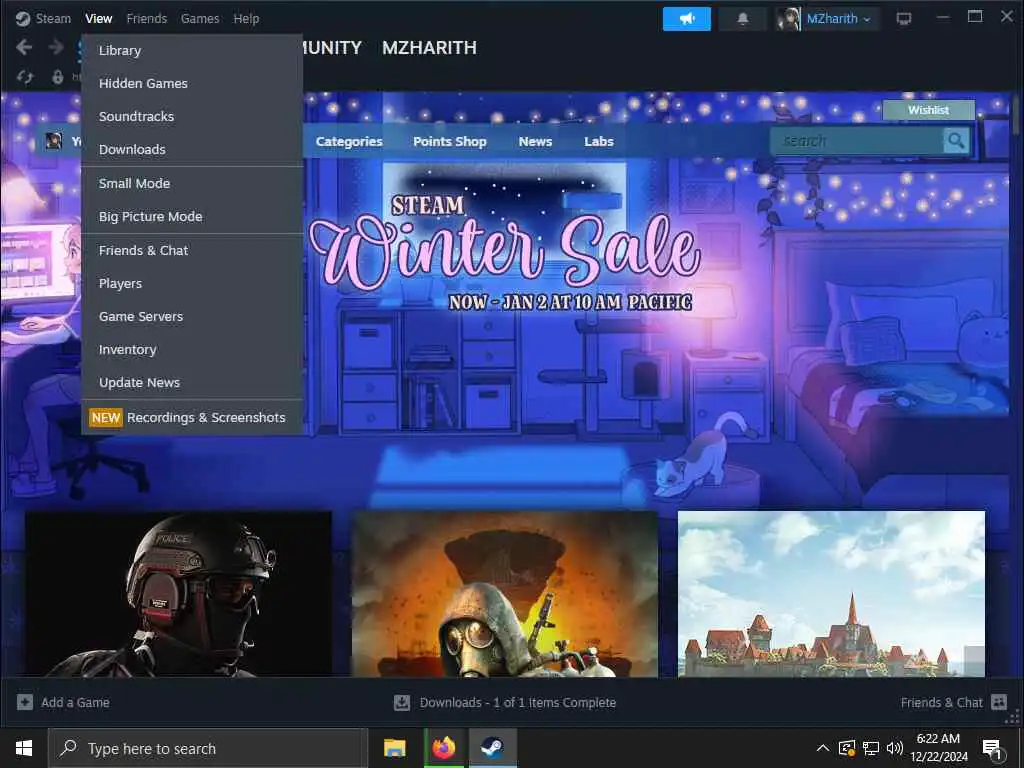Go forward with the right arrow
1024x768 pixels.
click(56, 47)
